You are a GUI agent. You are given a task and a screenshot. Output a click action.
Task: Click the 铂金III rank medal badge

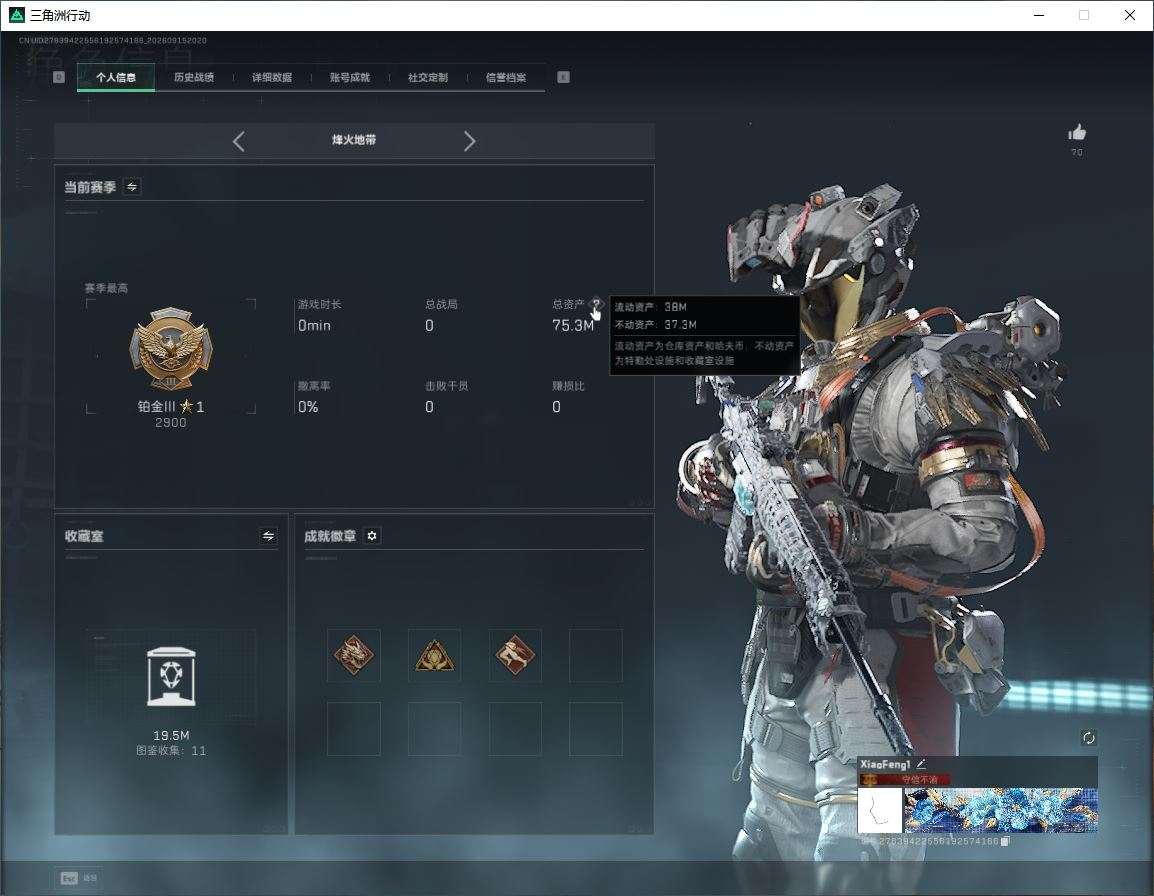[x=171, y=348]
